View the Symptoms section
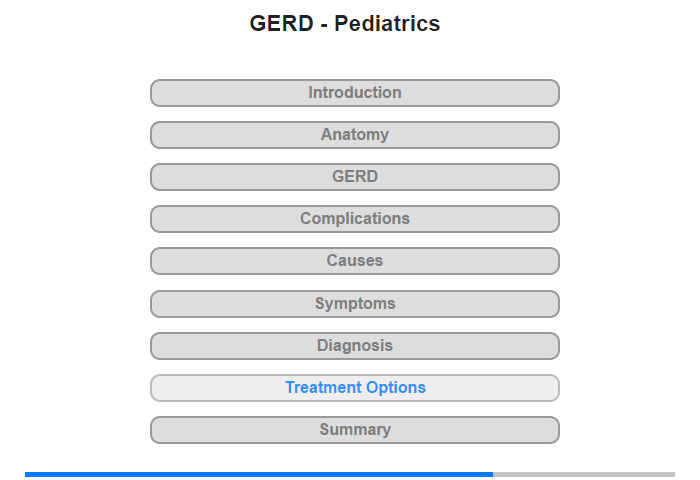Image resolution: width=700 pixels, height=480 pixels. pos(354,304)
